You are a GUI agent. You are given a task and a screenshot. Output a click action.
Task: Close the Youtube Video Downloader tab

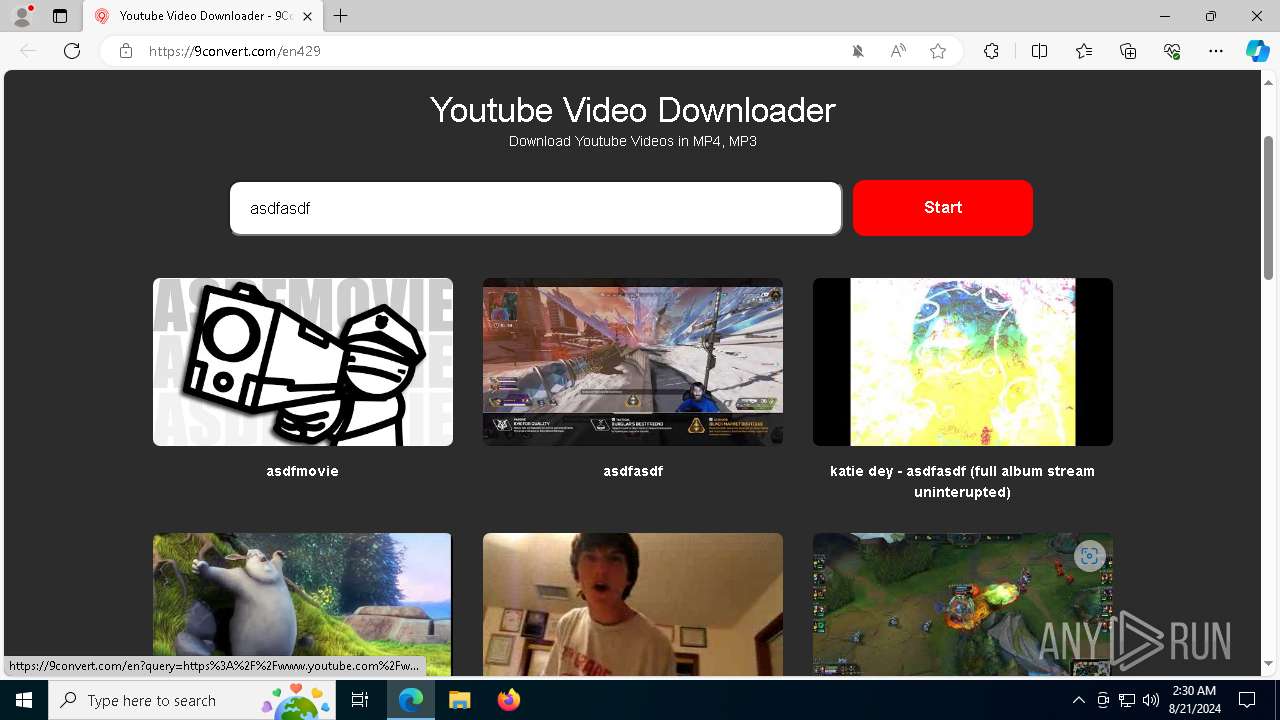(307, 16)
